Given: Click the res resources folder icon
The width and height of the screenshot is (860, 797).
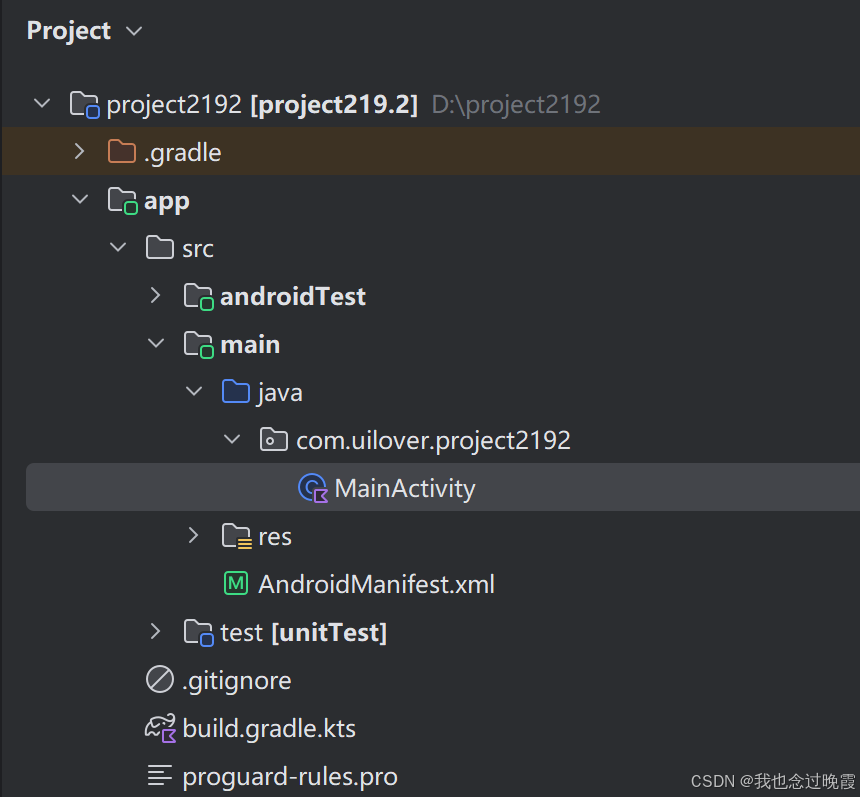Looking at the screenshot, I should [237, 536].
